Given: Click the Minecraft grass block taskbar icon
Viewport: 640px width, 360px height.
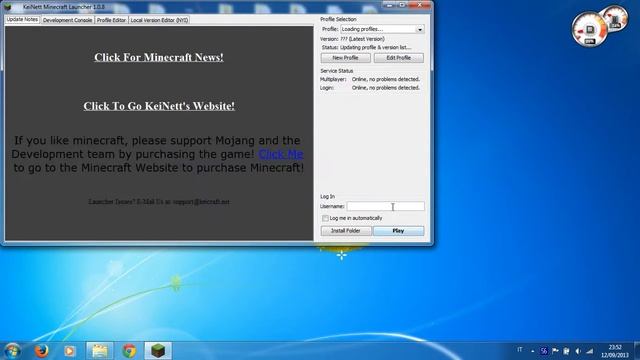Looking at the screenshot, I should [158, 351].
